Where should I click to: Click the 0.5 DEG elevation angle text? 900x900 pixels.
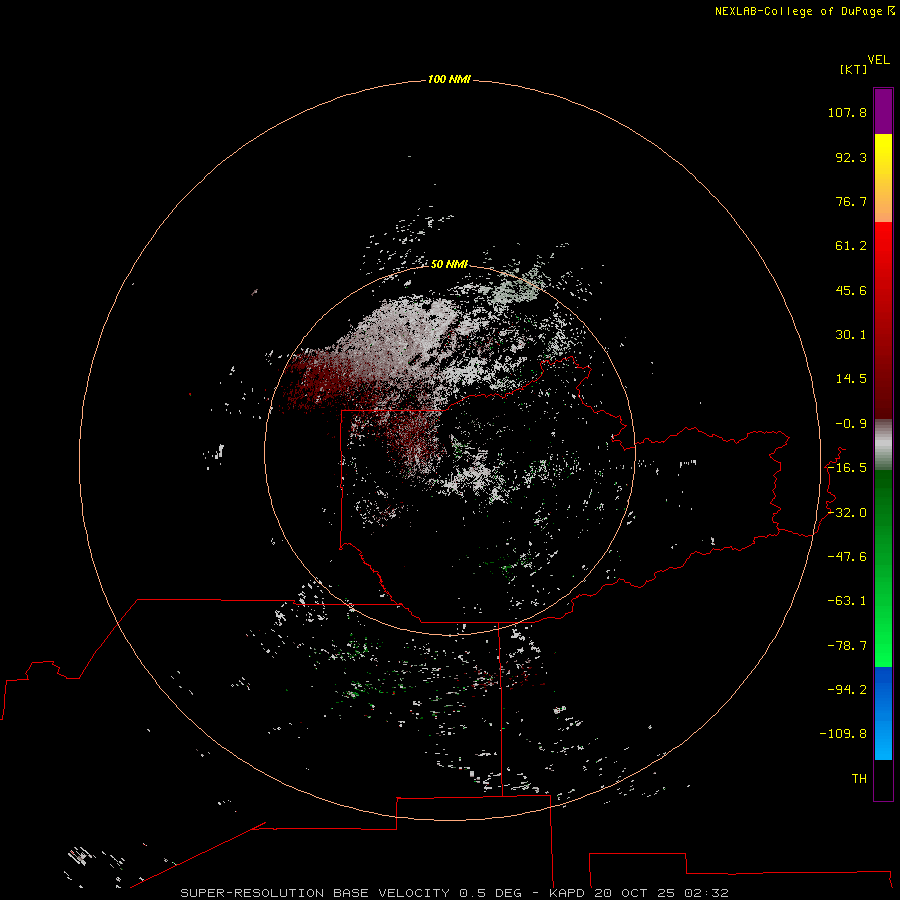click(490, 893)
